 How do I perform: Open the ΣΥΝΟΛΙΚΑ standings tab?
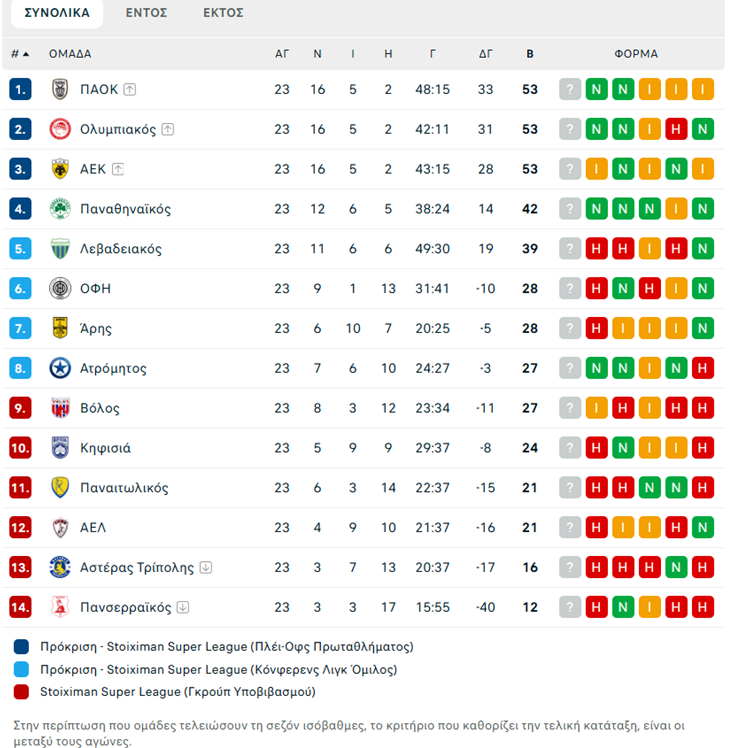[57, 13]
